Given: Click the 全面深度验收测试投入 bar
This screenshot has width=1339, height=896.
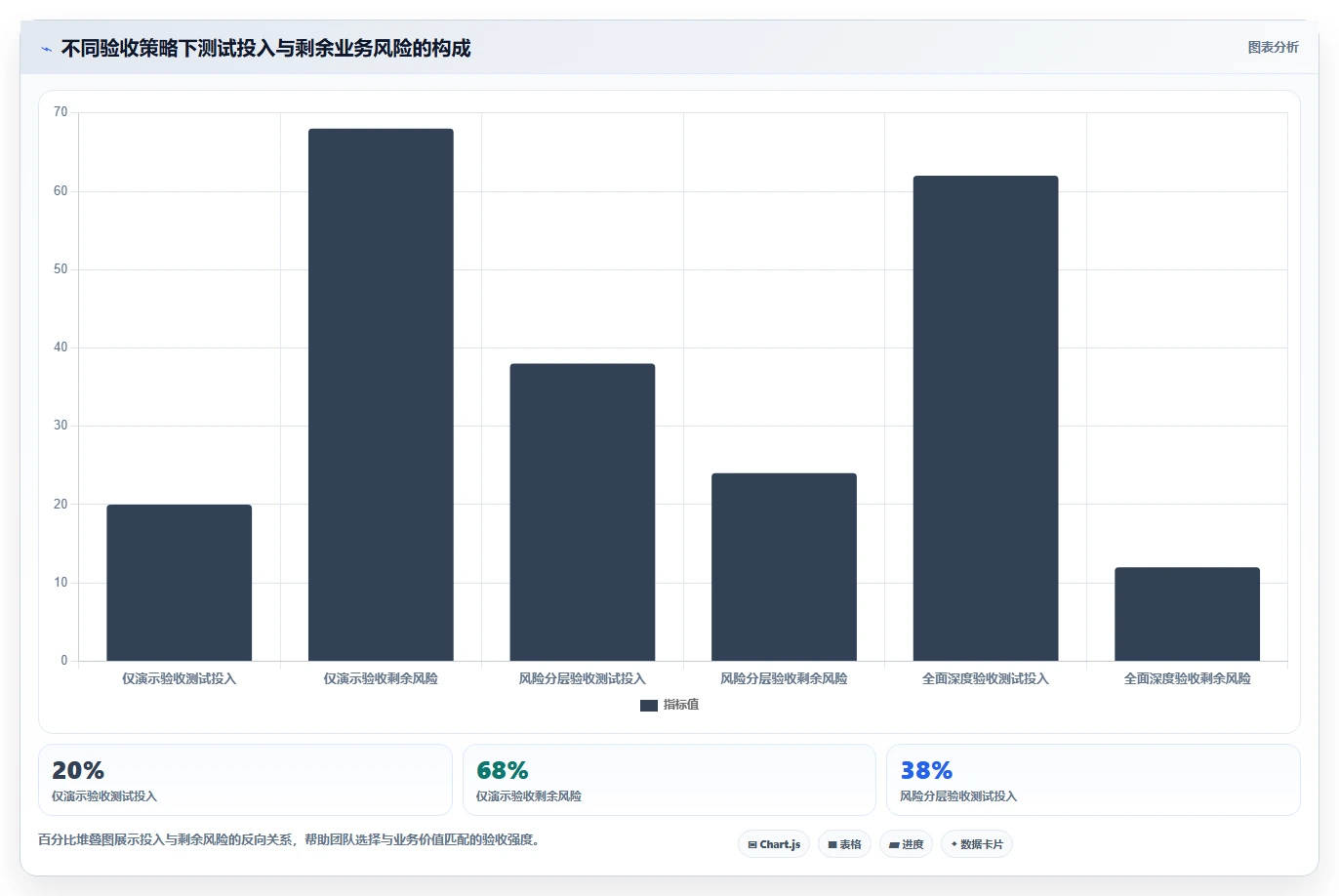Looking at the screenshot, I should point(986,418).
